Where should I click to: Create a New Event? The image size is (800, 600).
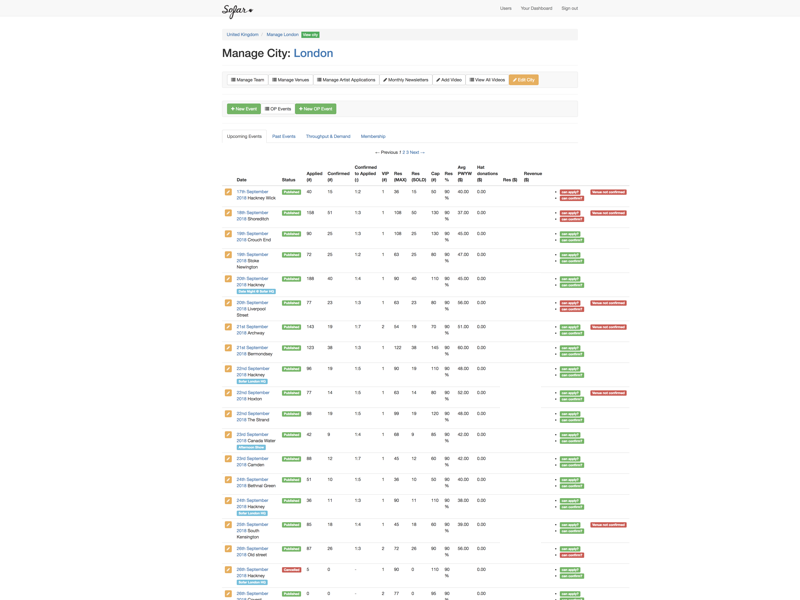(x=244, y=109)
